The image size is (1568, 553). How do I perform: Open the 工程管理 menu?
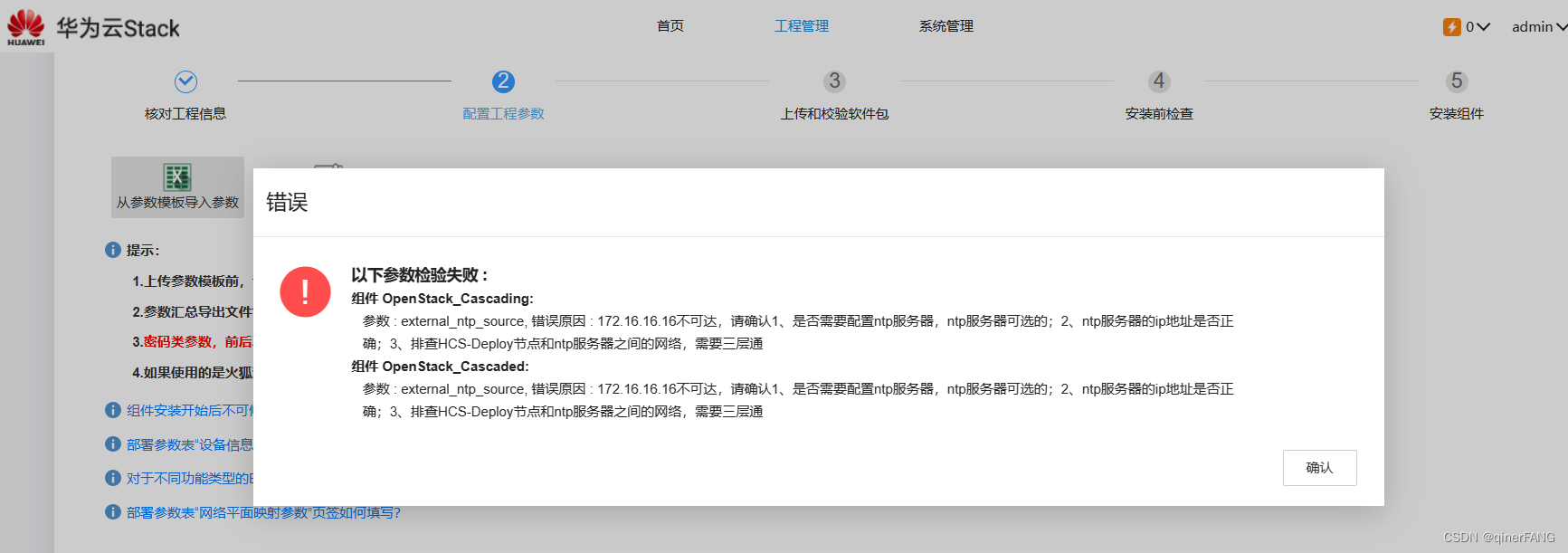pos(802,26)
